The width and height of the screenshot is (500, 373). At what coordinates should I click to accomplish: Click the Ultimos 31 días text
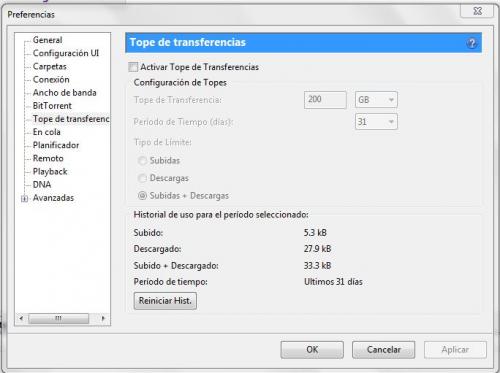333,282
